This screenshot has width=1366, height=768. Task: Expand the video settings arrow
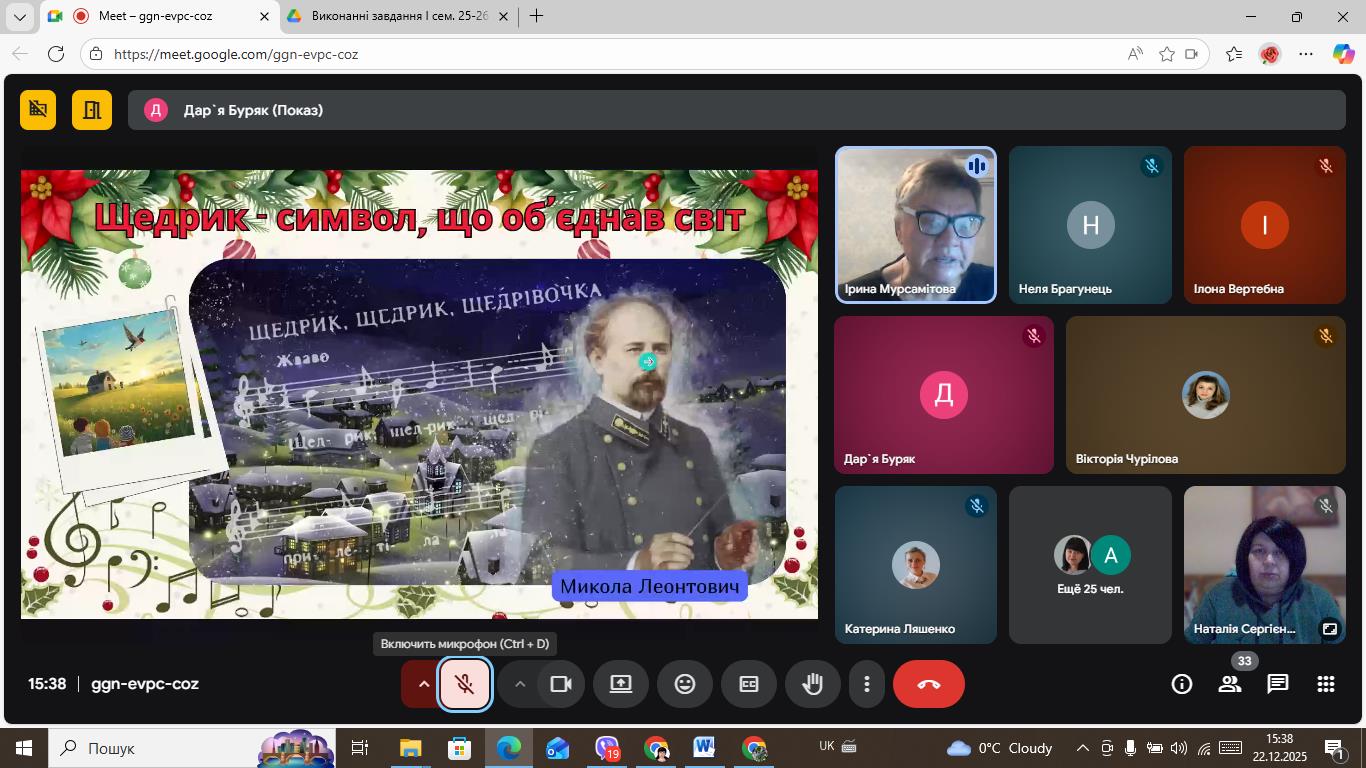click(519, 684)
